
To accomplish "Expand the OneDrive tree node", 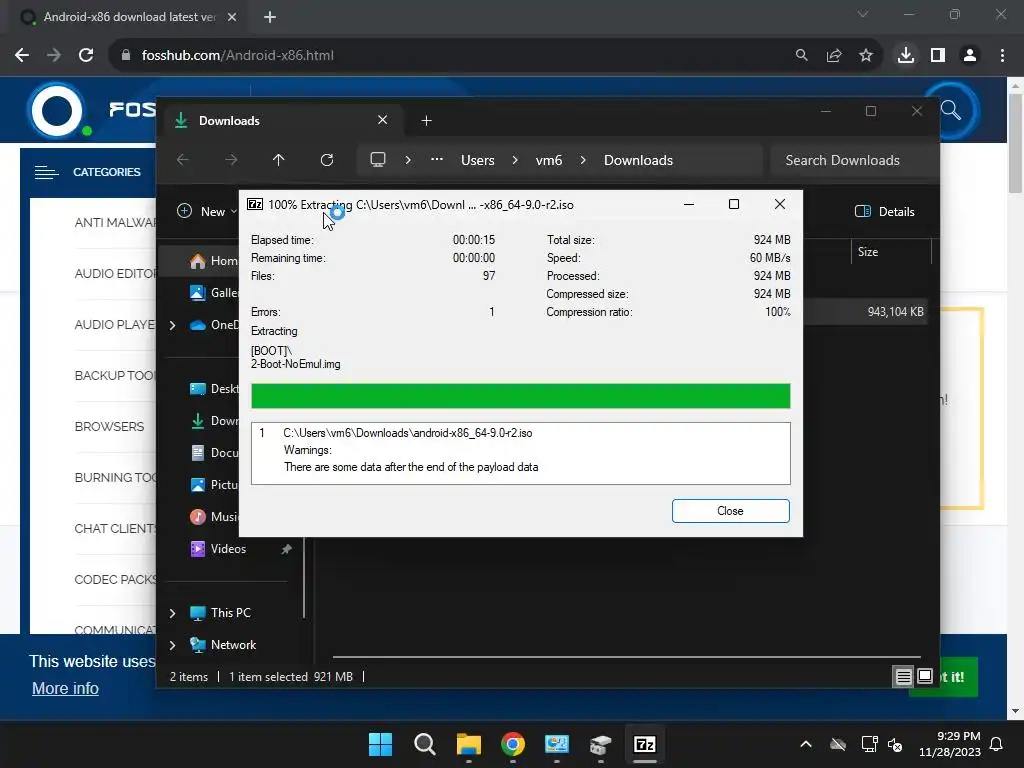I will pos(172,325).
